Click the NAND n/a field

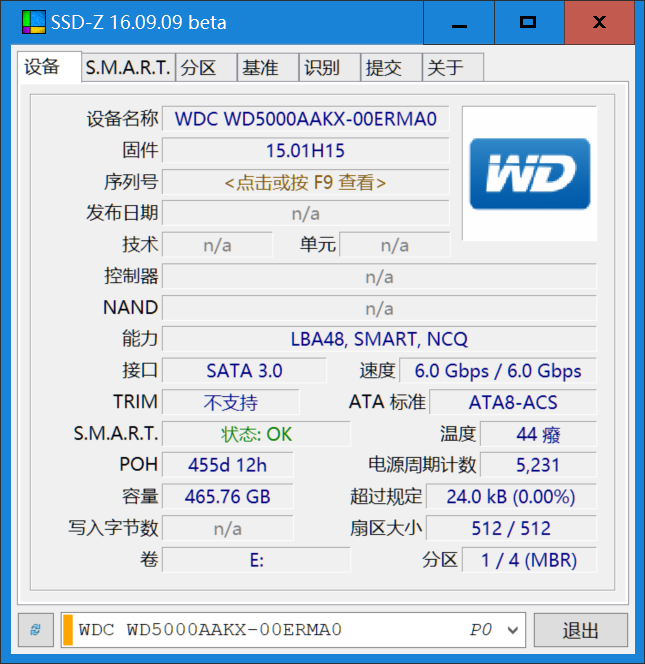click(379, 308)
